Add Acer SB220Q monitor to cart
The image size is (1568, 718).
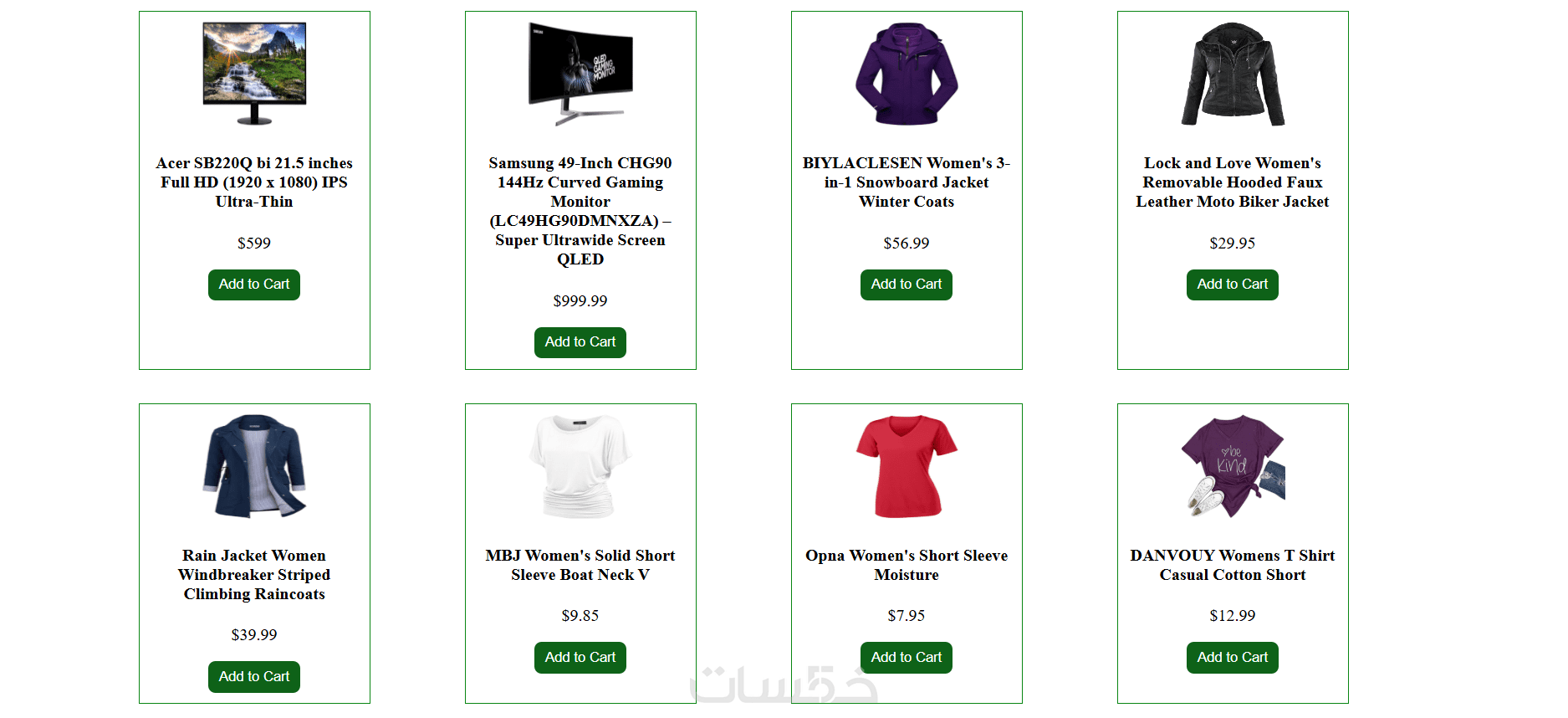(x=254, y=285)
